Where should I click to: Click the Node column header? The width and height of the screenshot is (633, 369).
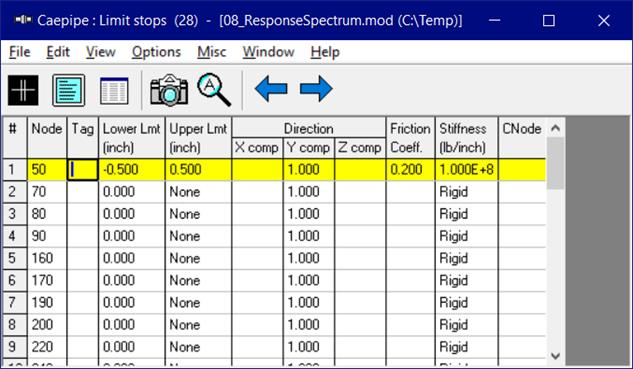(x=47, y=138)
